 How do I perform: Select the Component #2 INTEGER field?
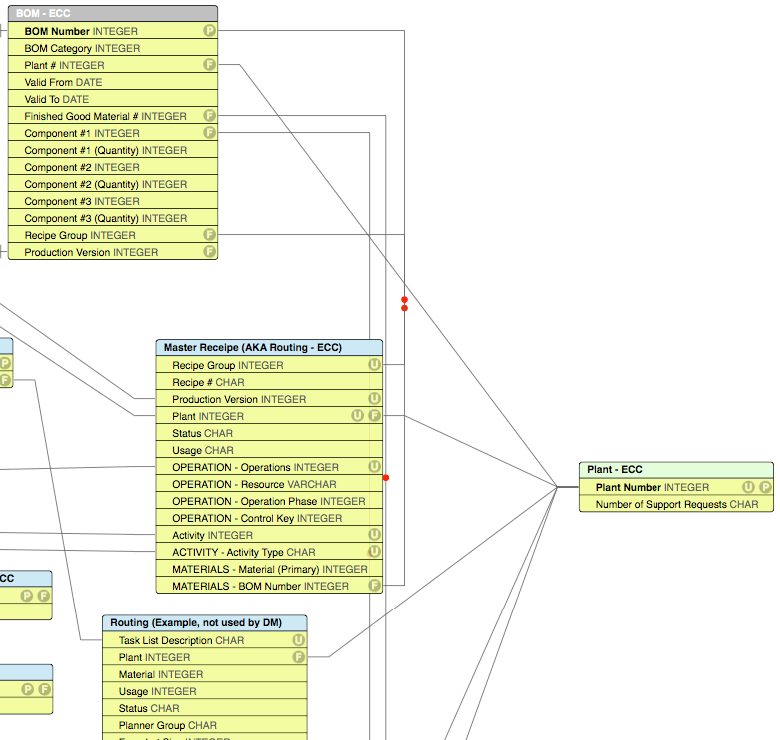coord(113,167)
